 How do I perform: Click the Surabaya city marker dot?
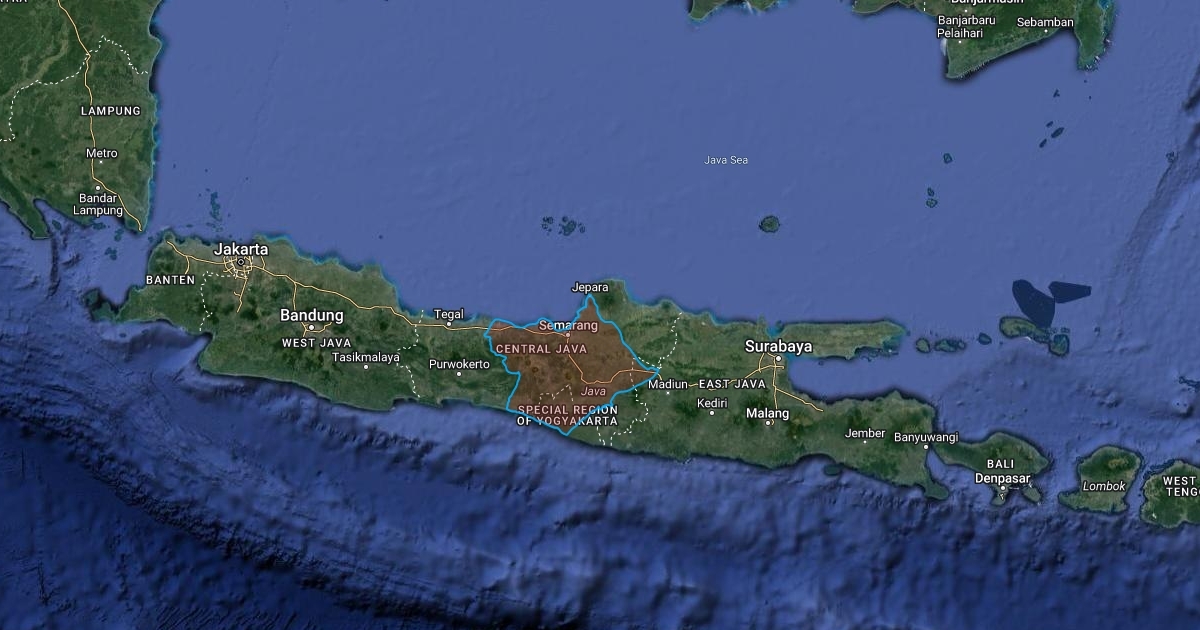pos(777,358)
